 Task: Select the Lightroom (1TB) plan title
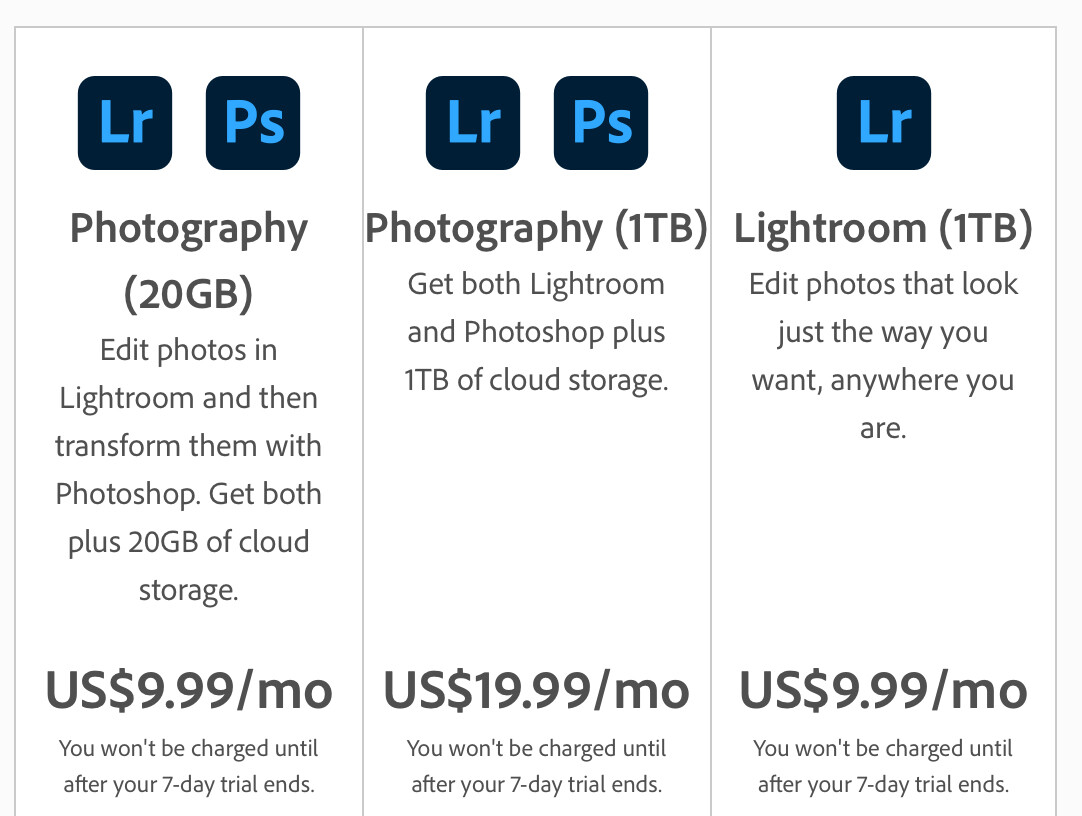click(x=883, y=229)
